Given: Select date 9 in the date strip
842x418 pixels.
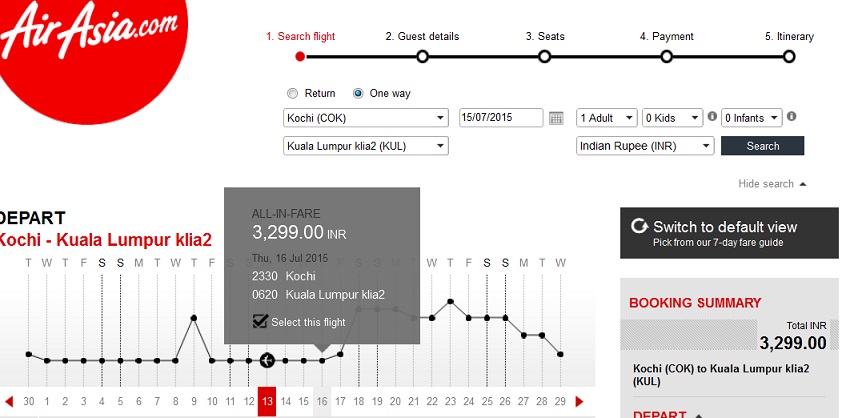Looking at the screenshot, I should point(194,401).
